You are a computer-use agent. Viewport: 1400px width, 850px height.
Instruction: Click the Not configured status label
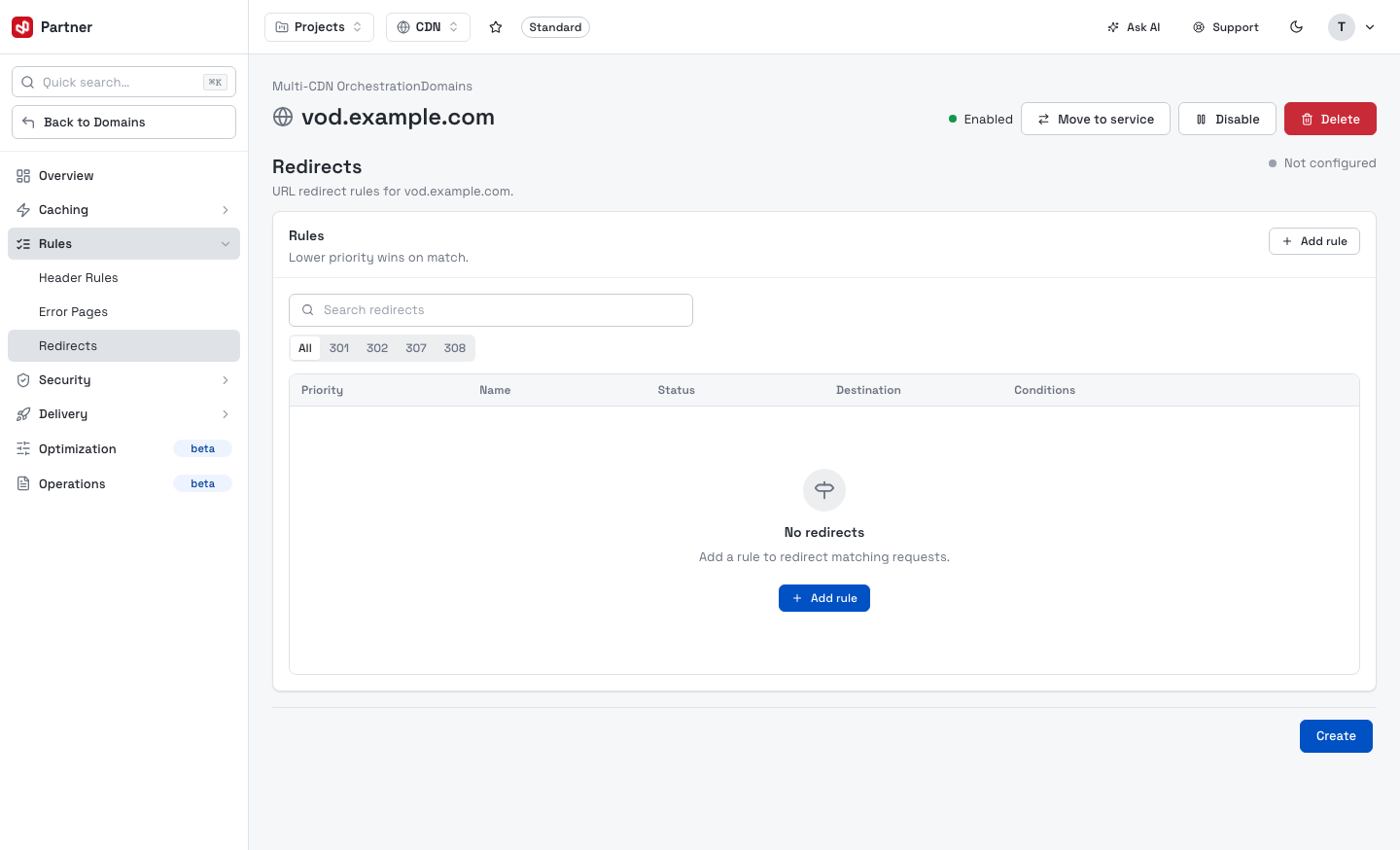pyautogui.click(x=1322, y=163)
